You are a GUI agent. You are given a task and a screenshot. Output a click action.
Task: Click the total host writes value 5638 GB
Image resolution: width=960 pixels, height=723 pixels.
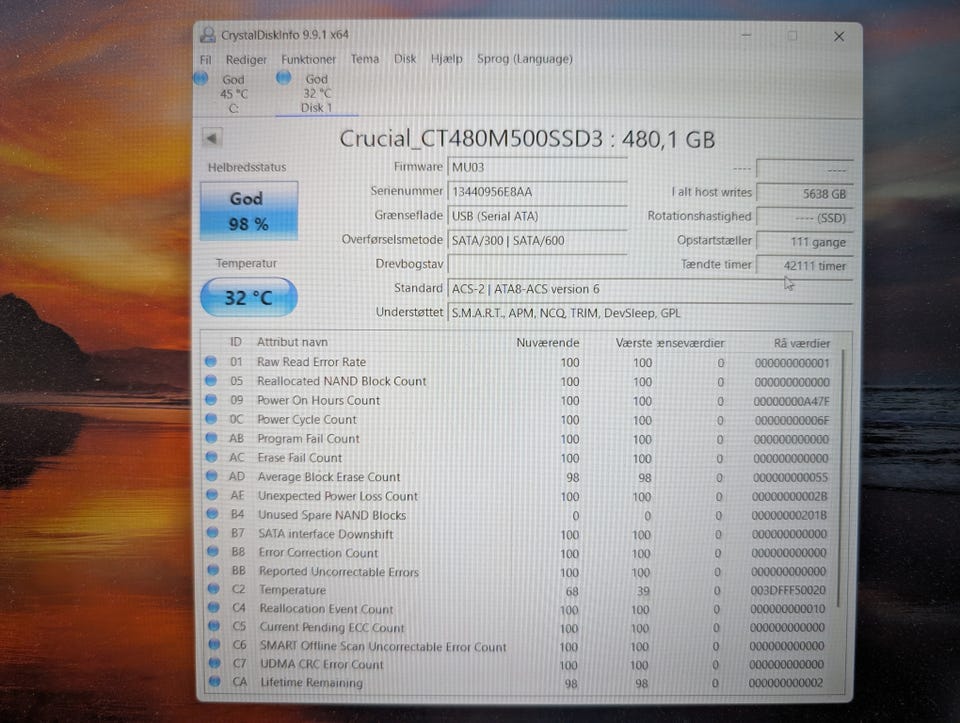pos(804,193)
